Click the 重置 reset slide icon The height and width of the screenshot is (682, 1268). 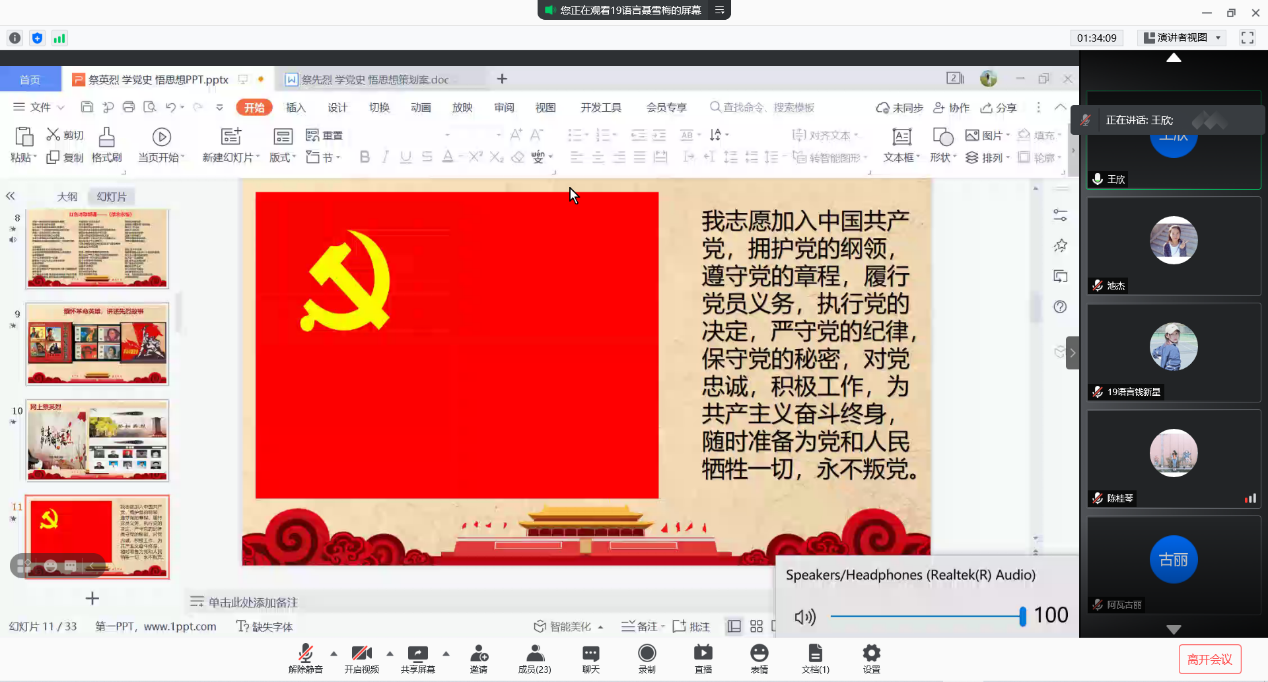312,135
